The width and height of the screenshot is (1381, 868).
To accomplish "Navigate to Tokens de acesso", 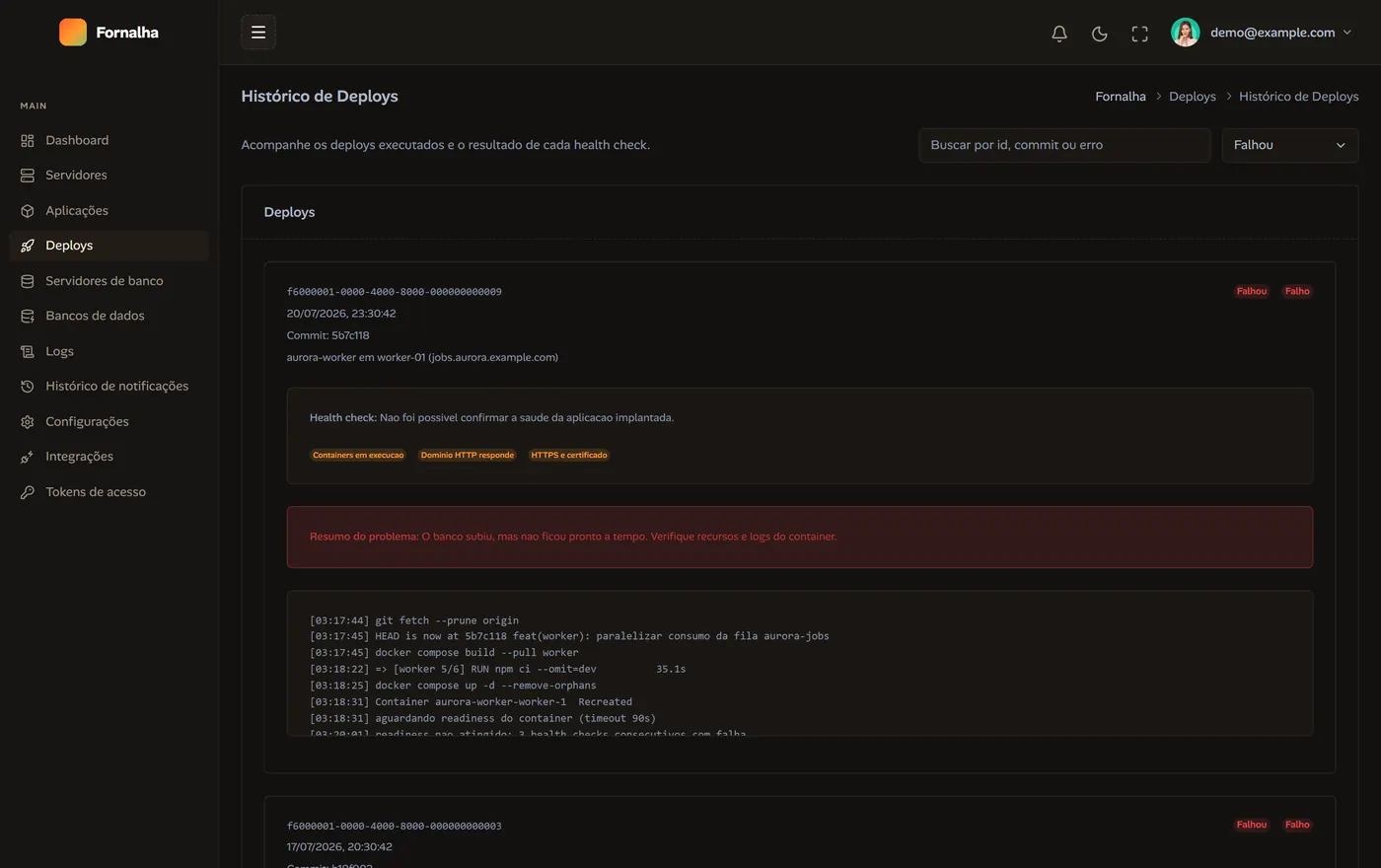I will coord(109,492).
